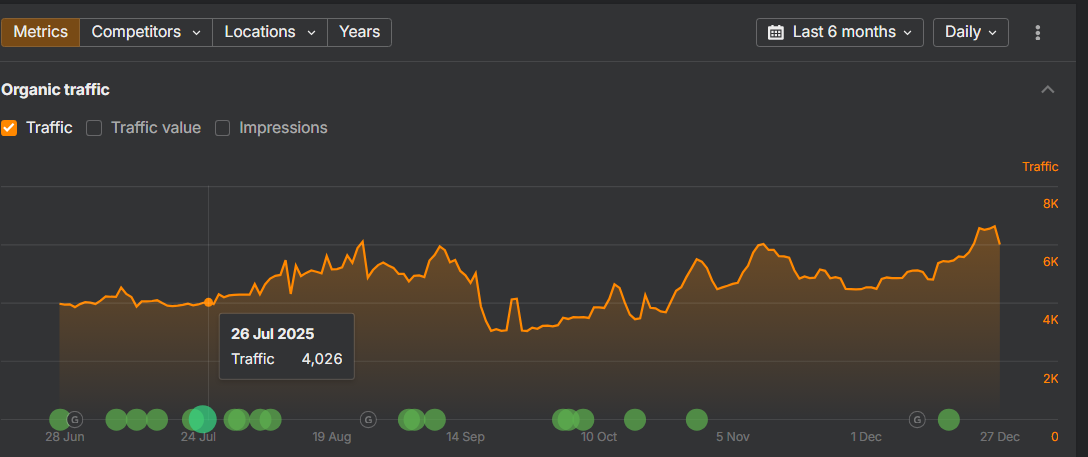
Task: Enable the Impressions checkbox
Action: click(x=222, y=128)
